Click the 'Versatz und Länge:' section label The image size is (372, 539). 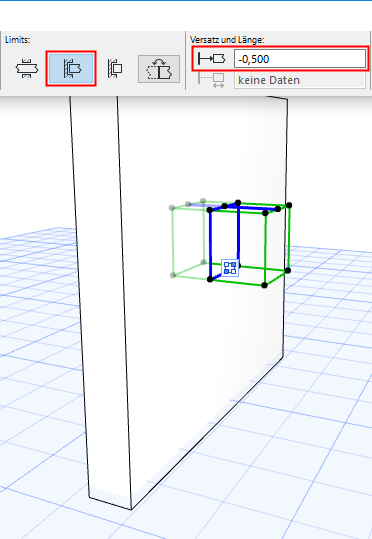point(227,40)
